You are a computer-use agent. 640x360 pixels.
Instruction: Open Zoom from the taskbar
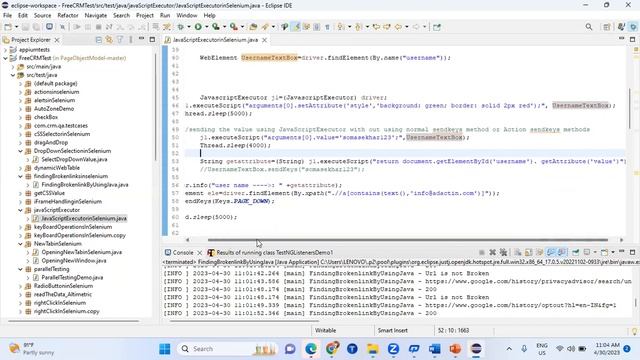[x=393, y=349]
